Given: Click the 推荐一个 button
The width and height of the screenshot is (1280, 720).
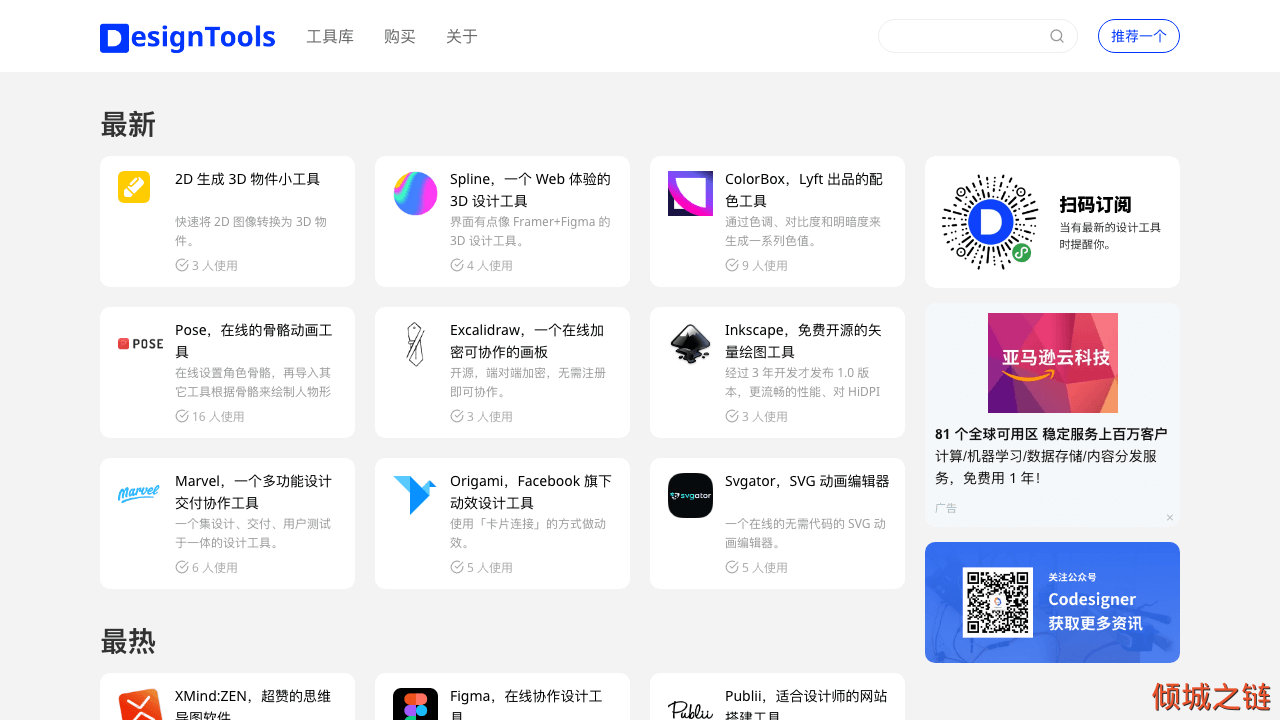Looking at the screenshot, I should pyautogui.click(x=1139, y=36).
